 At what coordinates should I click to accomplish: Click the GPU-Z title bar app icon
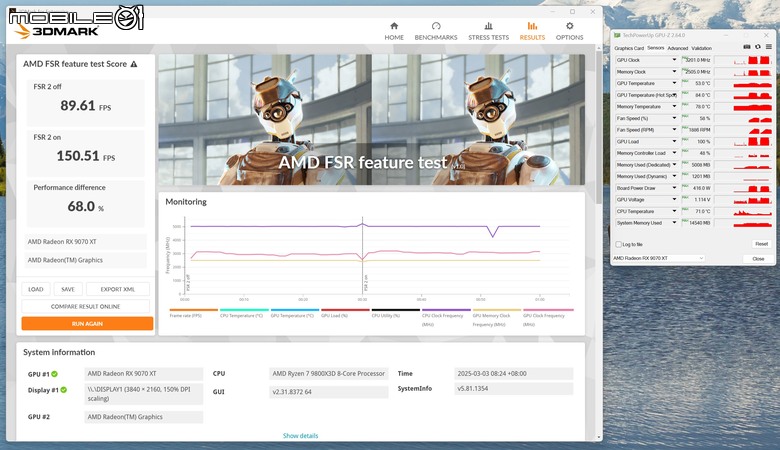(x=617, y=35)
